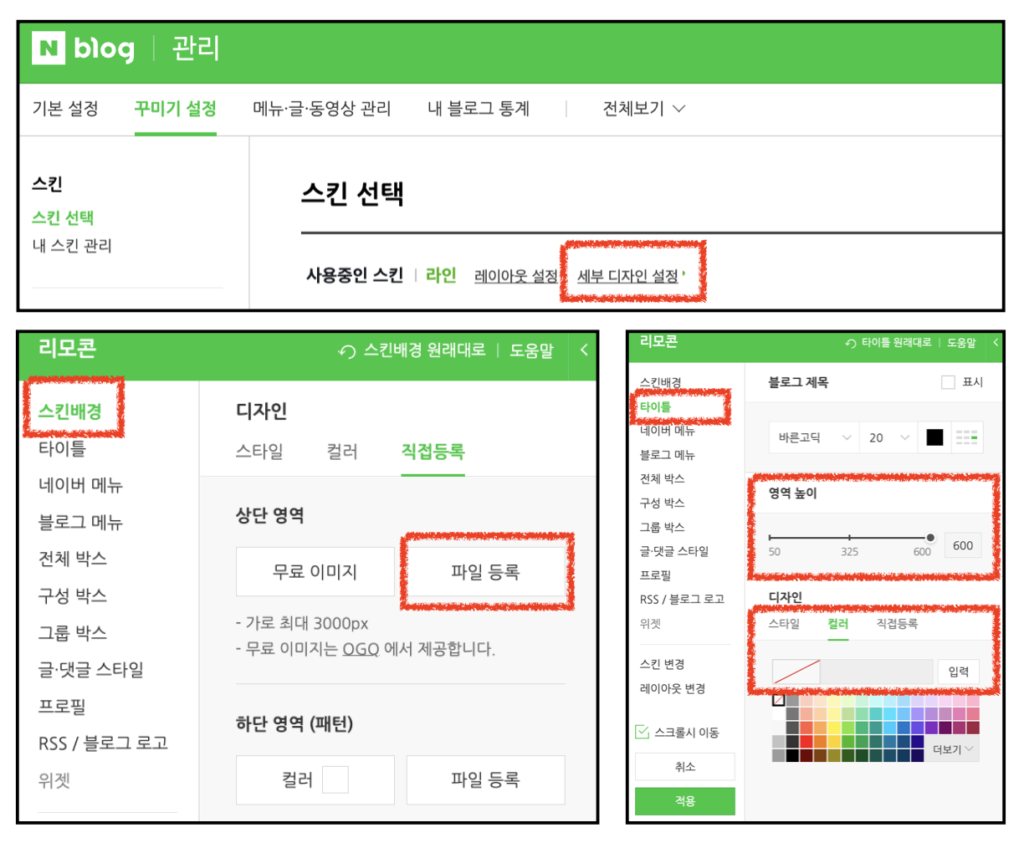Open the 바른고딕 font dropdown

pos(814,438)
